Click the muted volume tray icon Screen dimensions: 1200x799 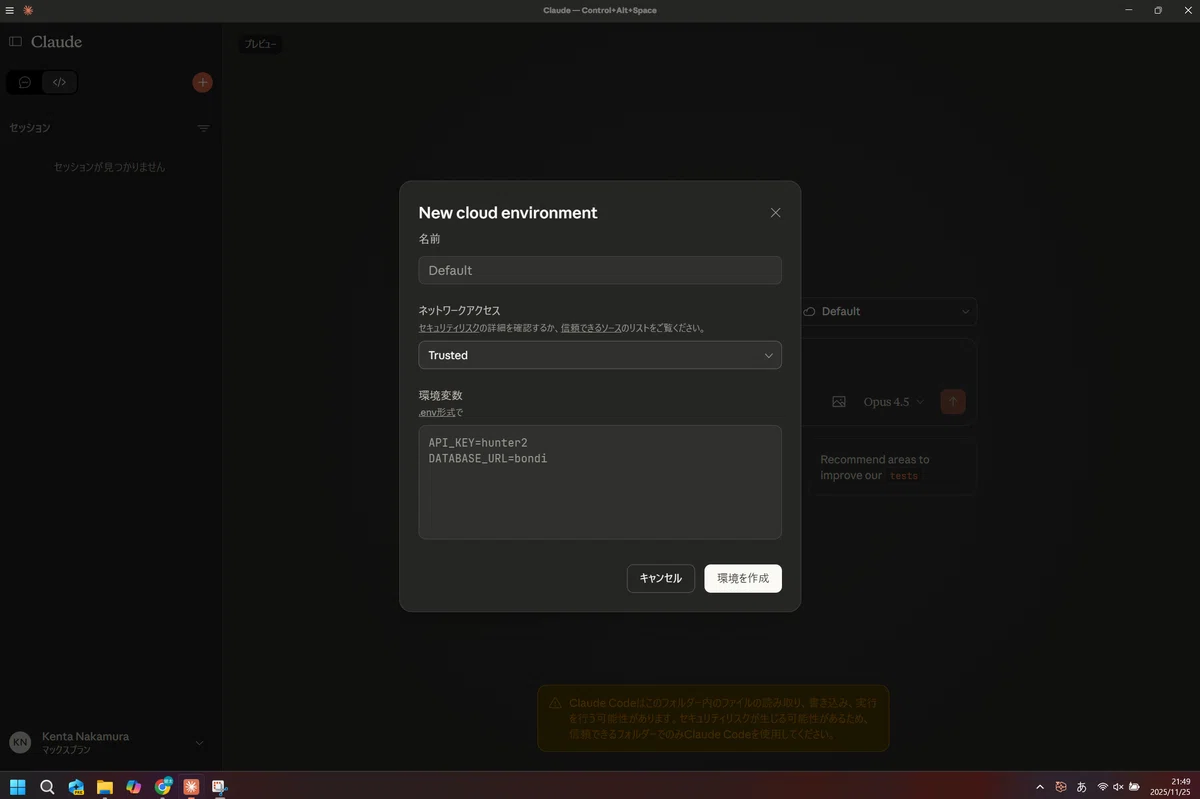[1118, 787]
